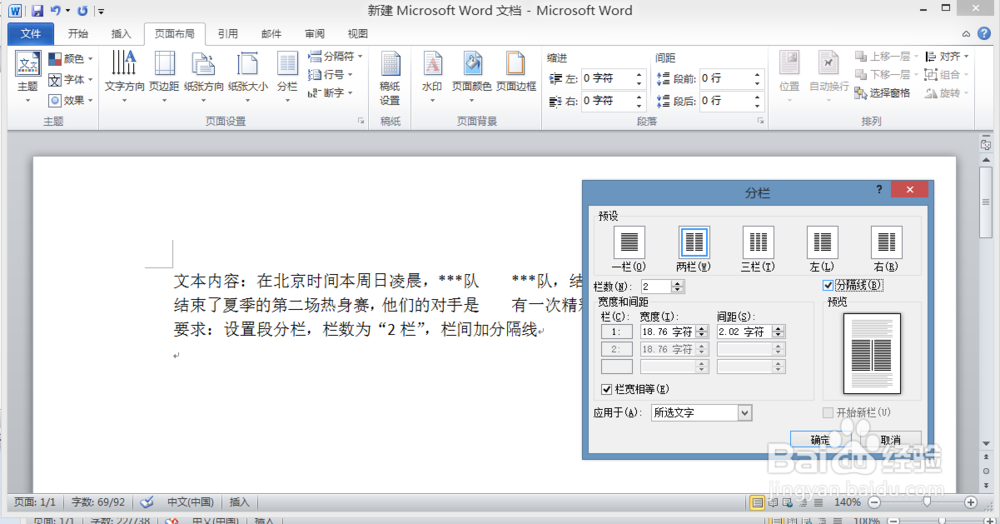This screenshot has width=1000, height=524.
Task: Open the 页面设置 dialog launcher
Action: (361, 120)
